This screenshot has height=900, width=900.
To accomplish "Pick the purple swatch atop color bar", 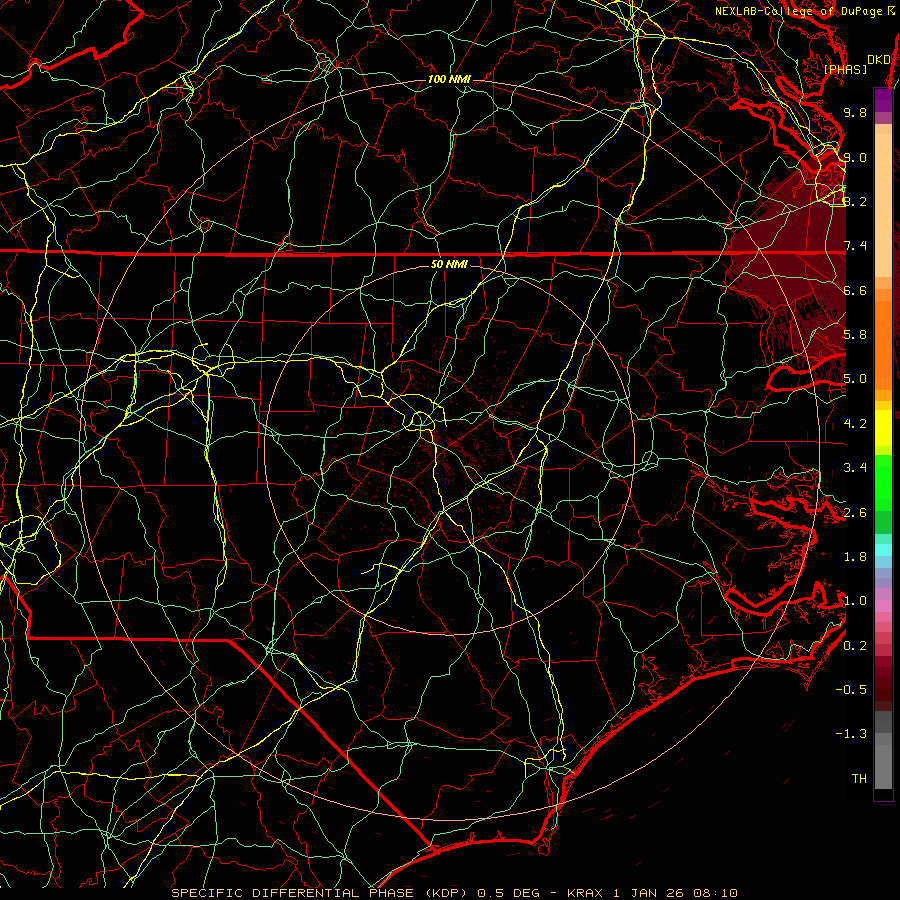I will pyautogui.click(x=883, y=100).
